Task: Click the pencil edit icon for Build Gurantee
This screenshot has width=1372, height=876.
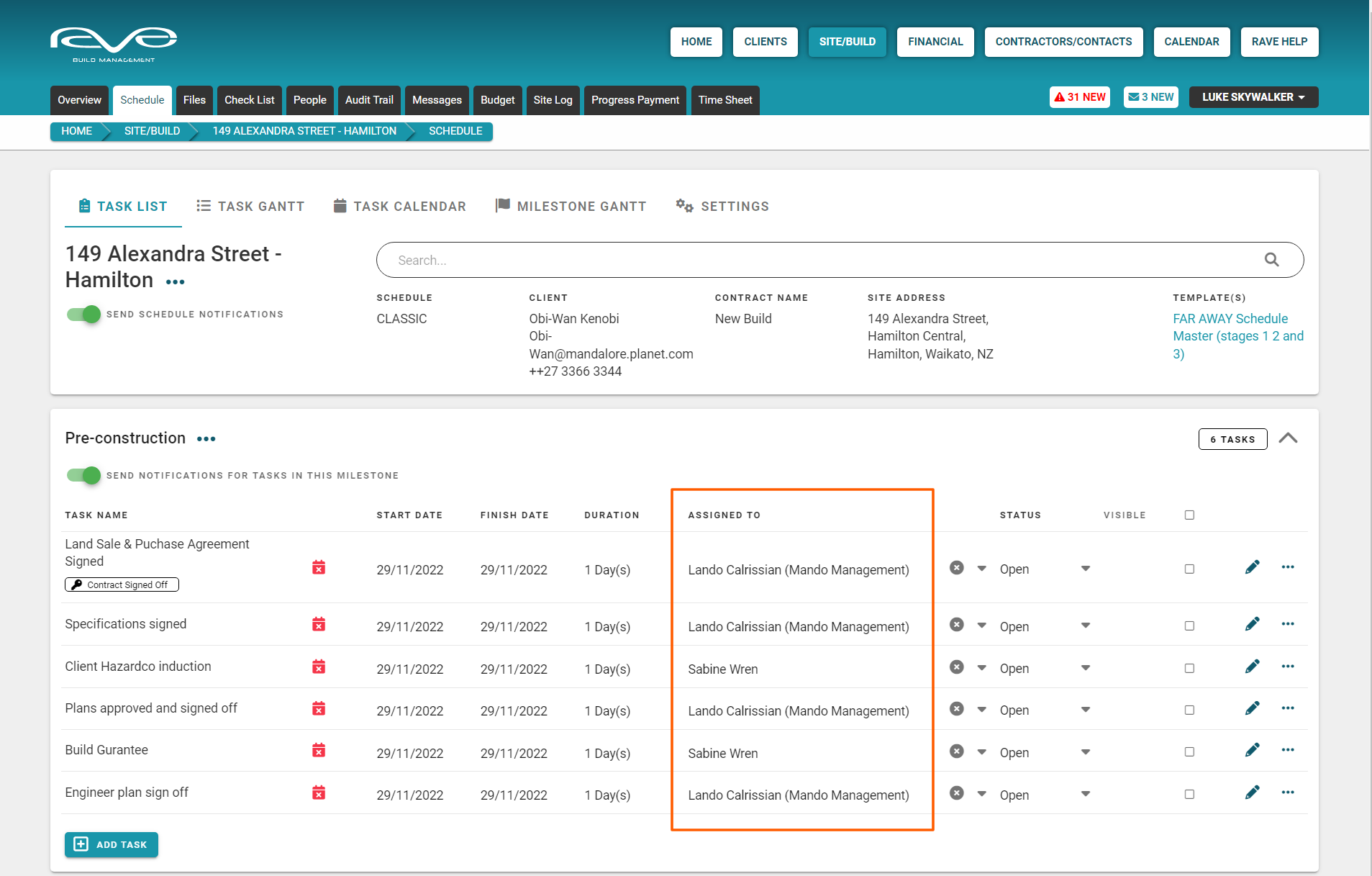Action: click(1252, 751)
